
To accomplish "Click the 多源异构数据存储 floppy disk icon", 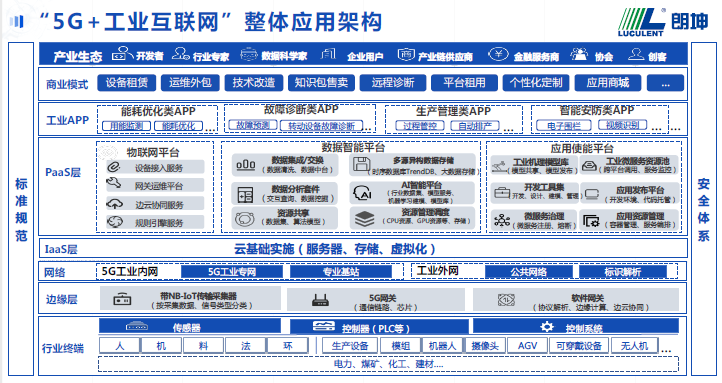I will coord(361,165).
